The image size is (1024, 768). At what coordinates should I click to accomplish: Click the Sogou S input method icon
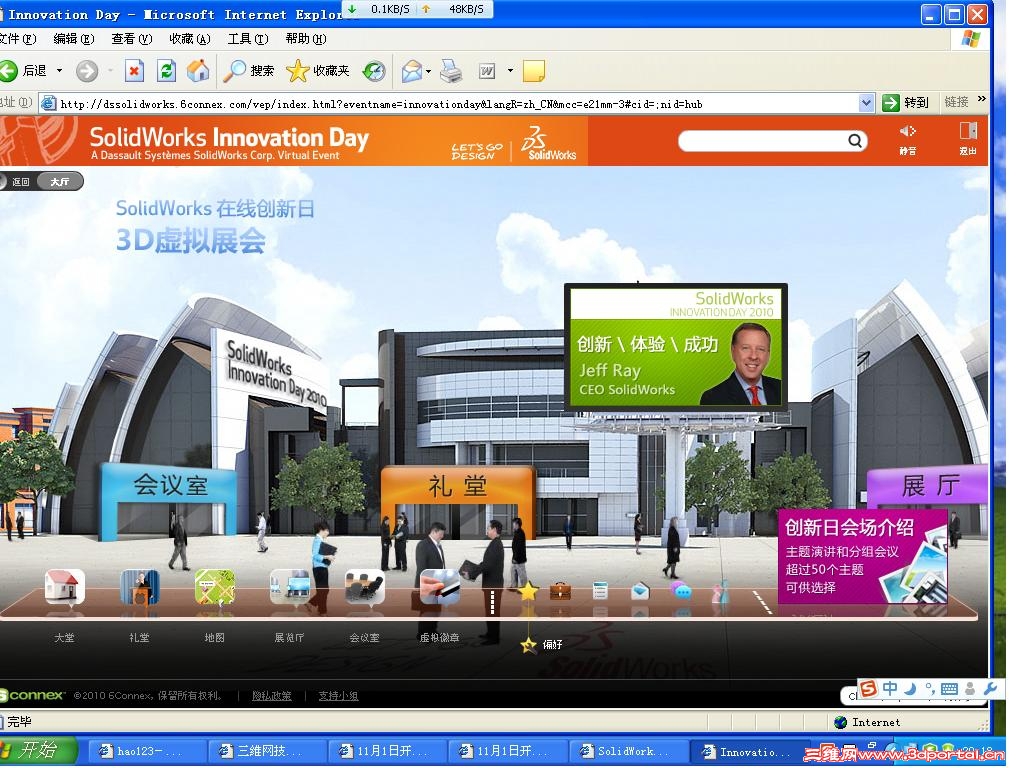pyautogui.click(x=869, y=688)
